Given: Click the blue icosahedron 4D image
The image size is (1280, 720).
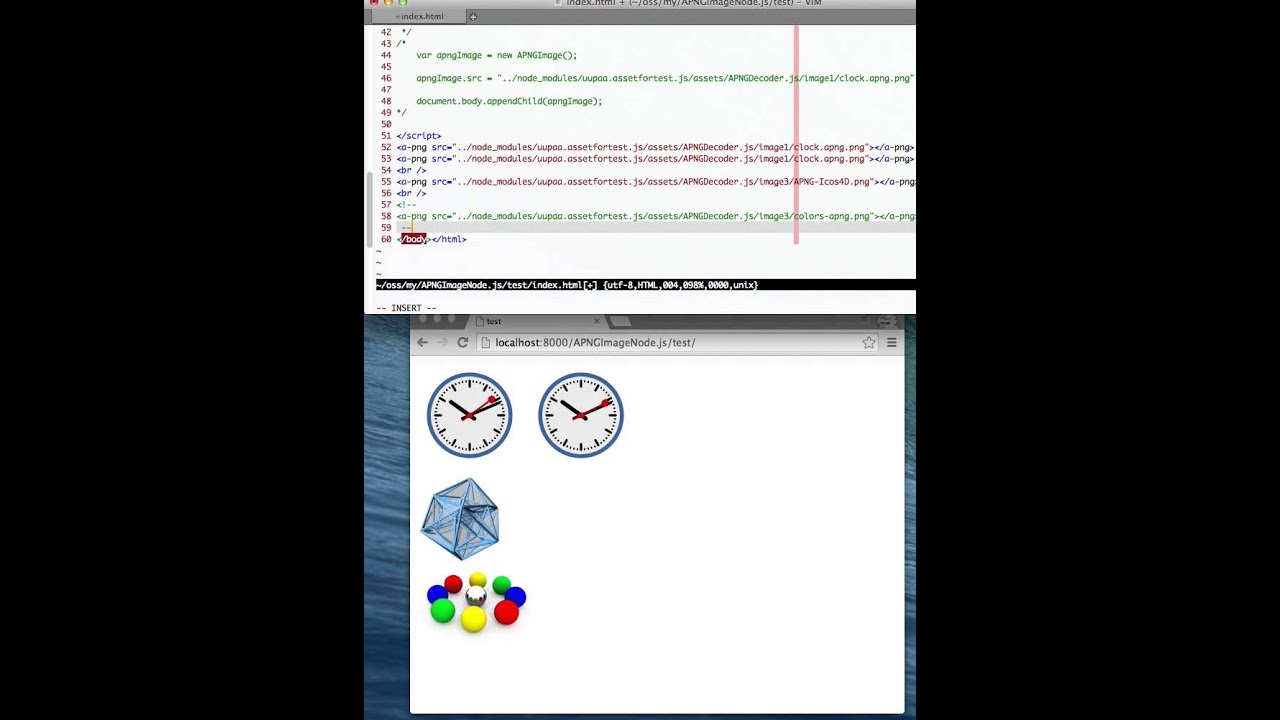Looking at the screenshot, I should [x=460, y=519].
